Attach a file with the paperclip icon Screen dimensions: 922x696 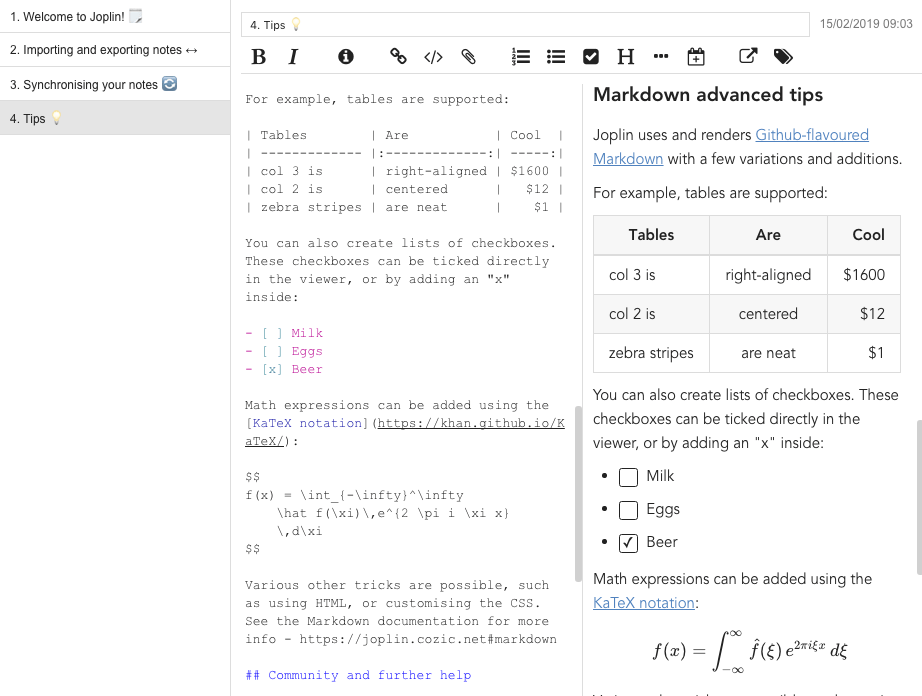(x=468, y=57)
